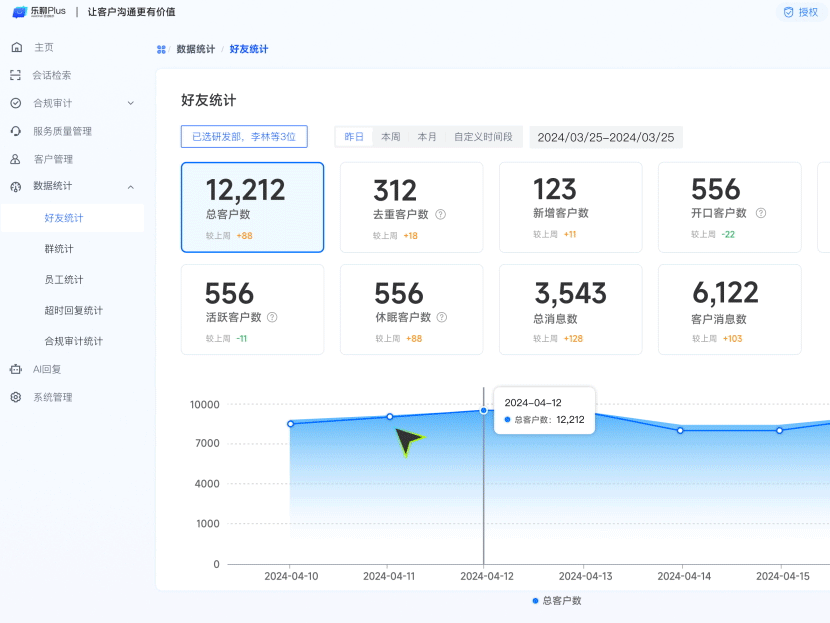
Task: Select the 新增客户数 123 card
Action: 571,207
